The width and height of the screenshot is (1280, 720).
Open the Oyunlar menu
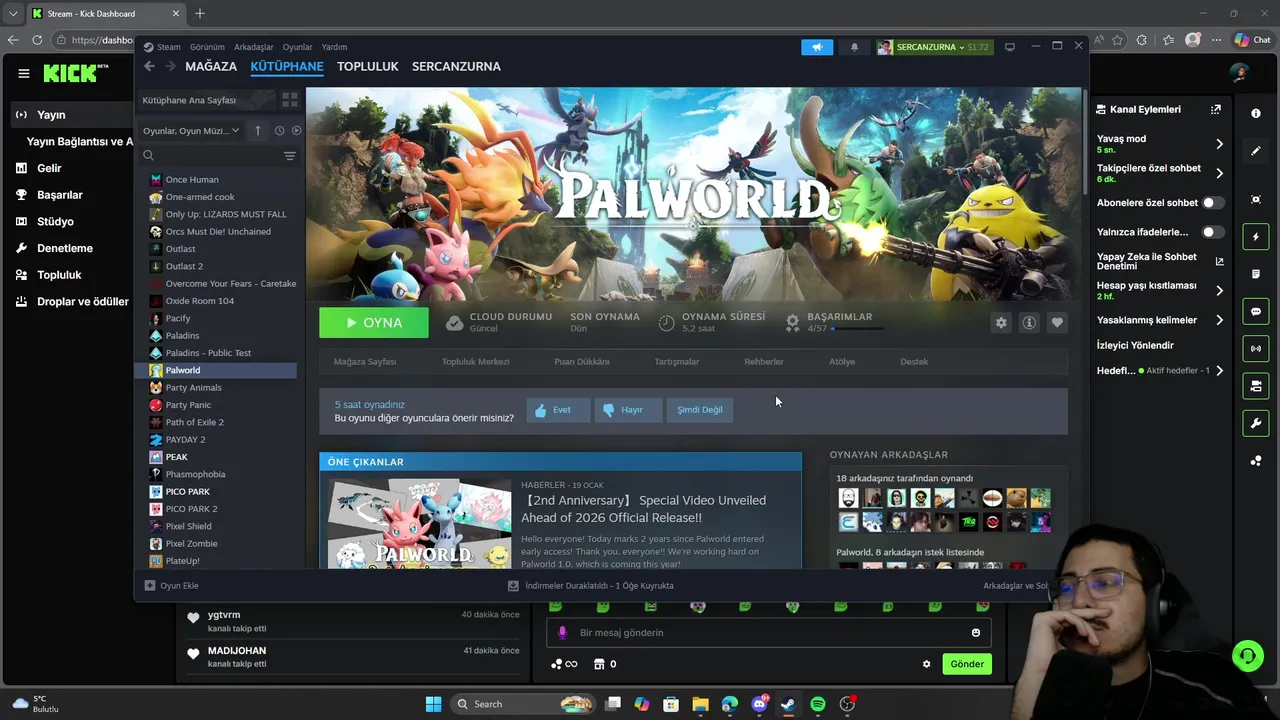[x=298, y=47]
